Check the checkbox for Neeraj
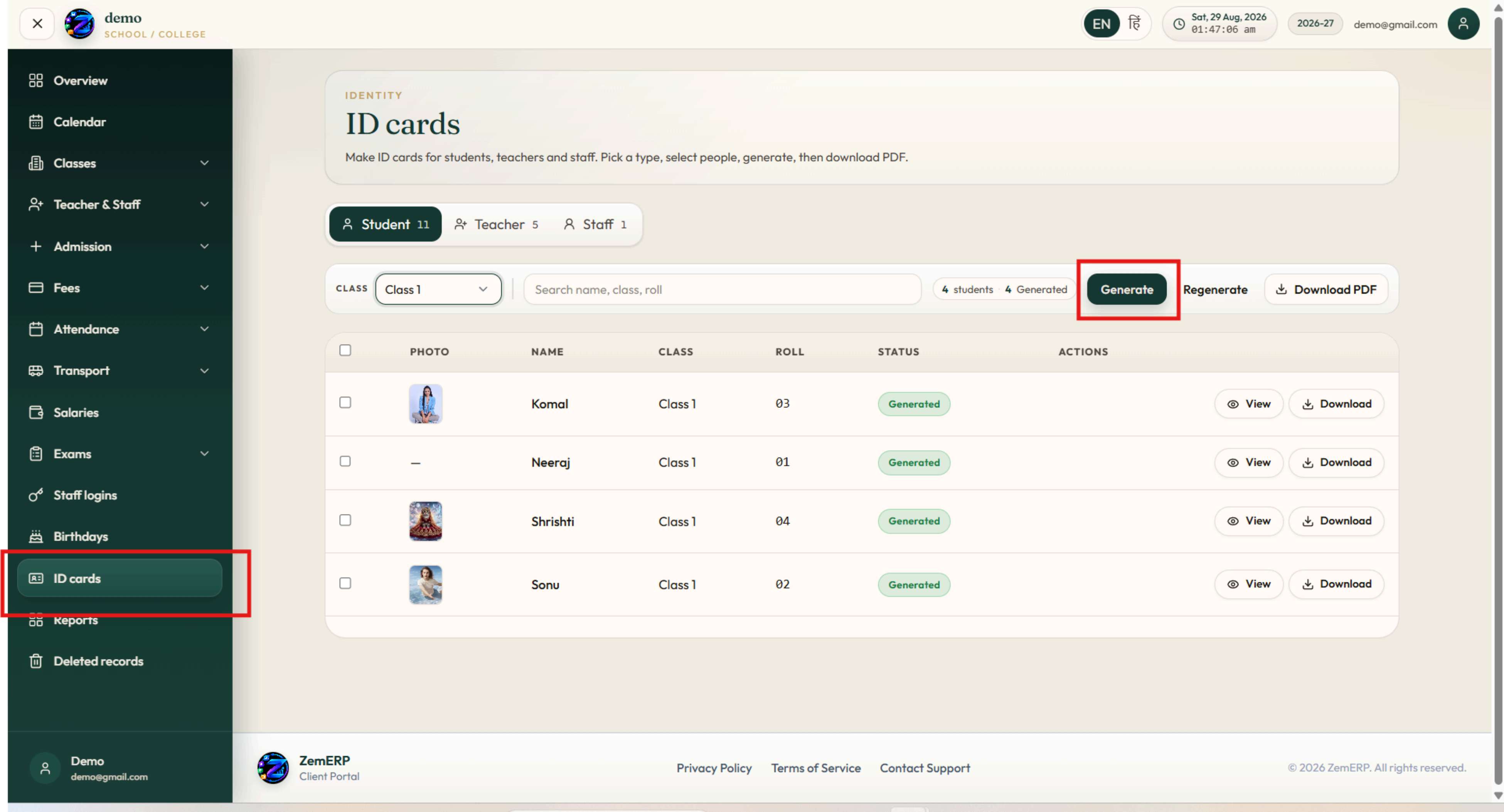Screen dimensions: 1504x812 345,461
